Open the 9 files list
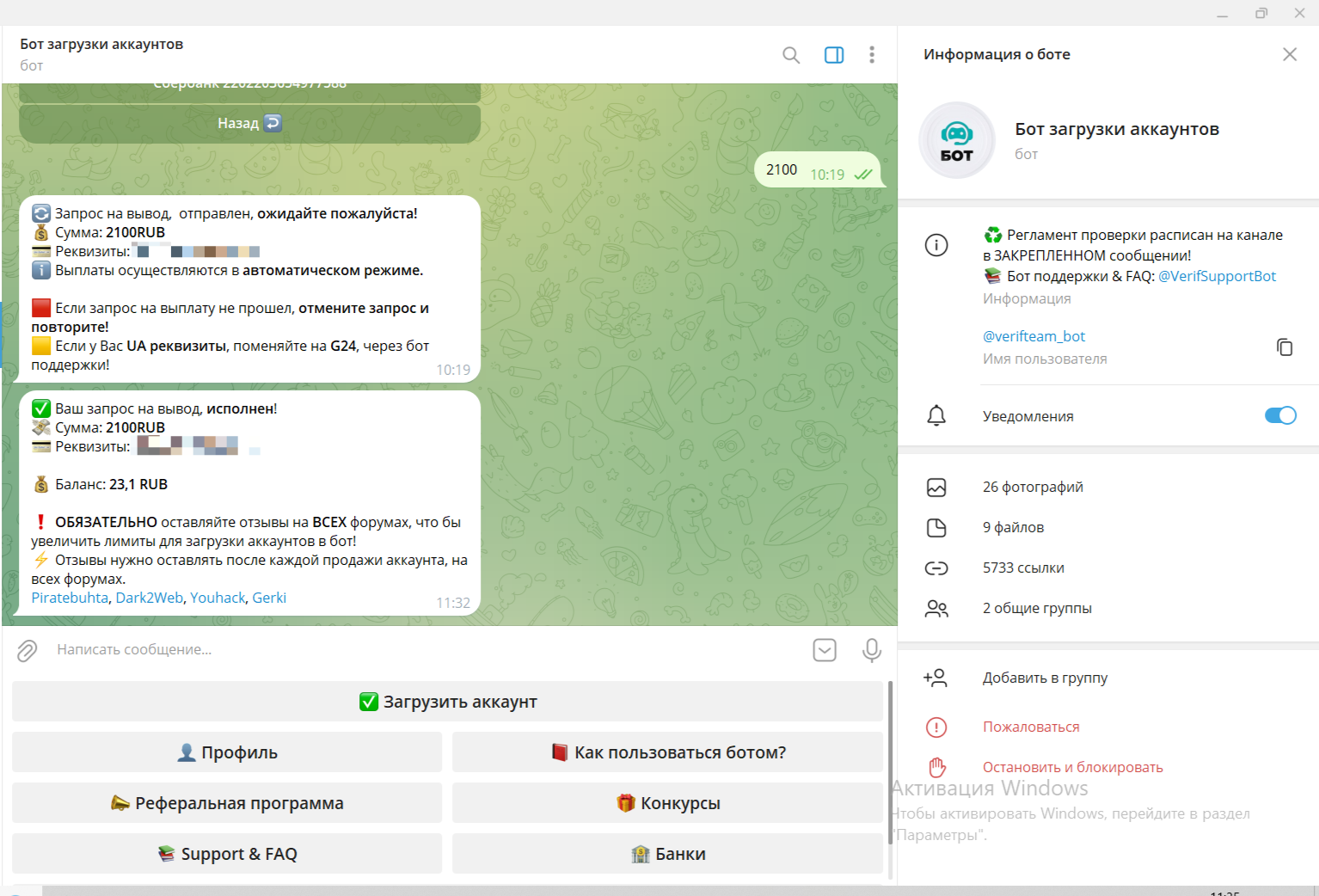The width and height of the screenshot is (1319, 896). pyautogui.click(x=1013, y=527)
